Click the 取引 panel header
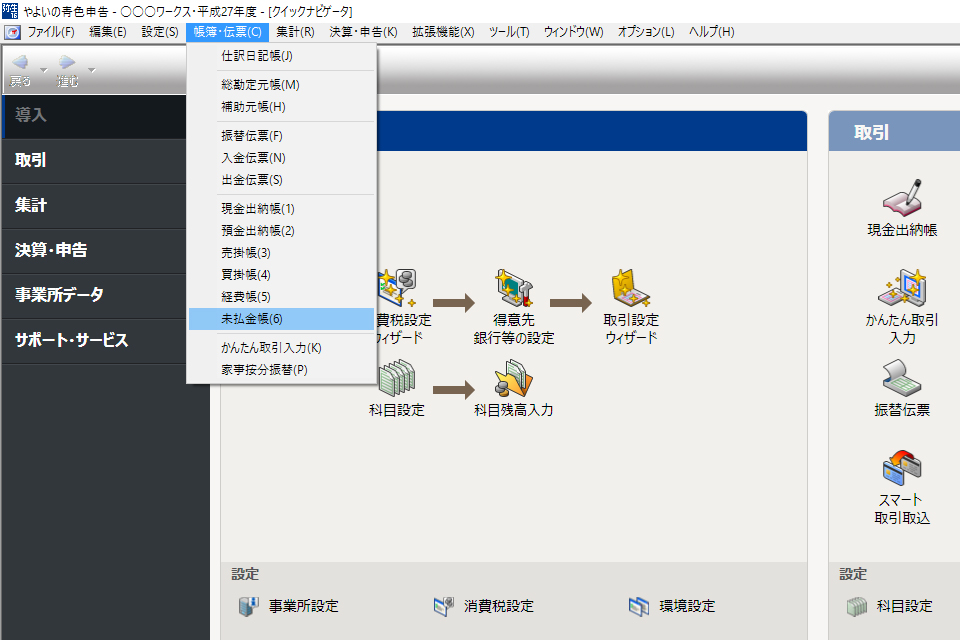 pos(894,131)
